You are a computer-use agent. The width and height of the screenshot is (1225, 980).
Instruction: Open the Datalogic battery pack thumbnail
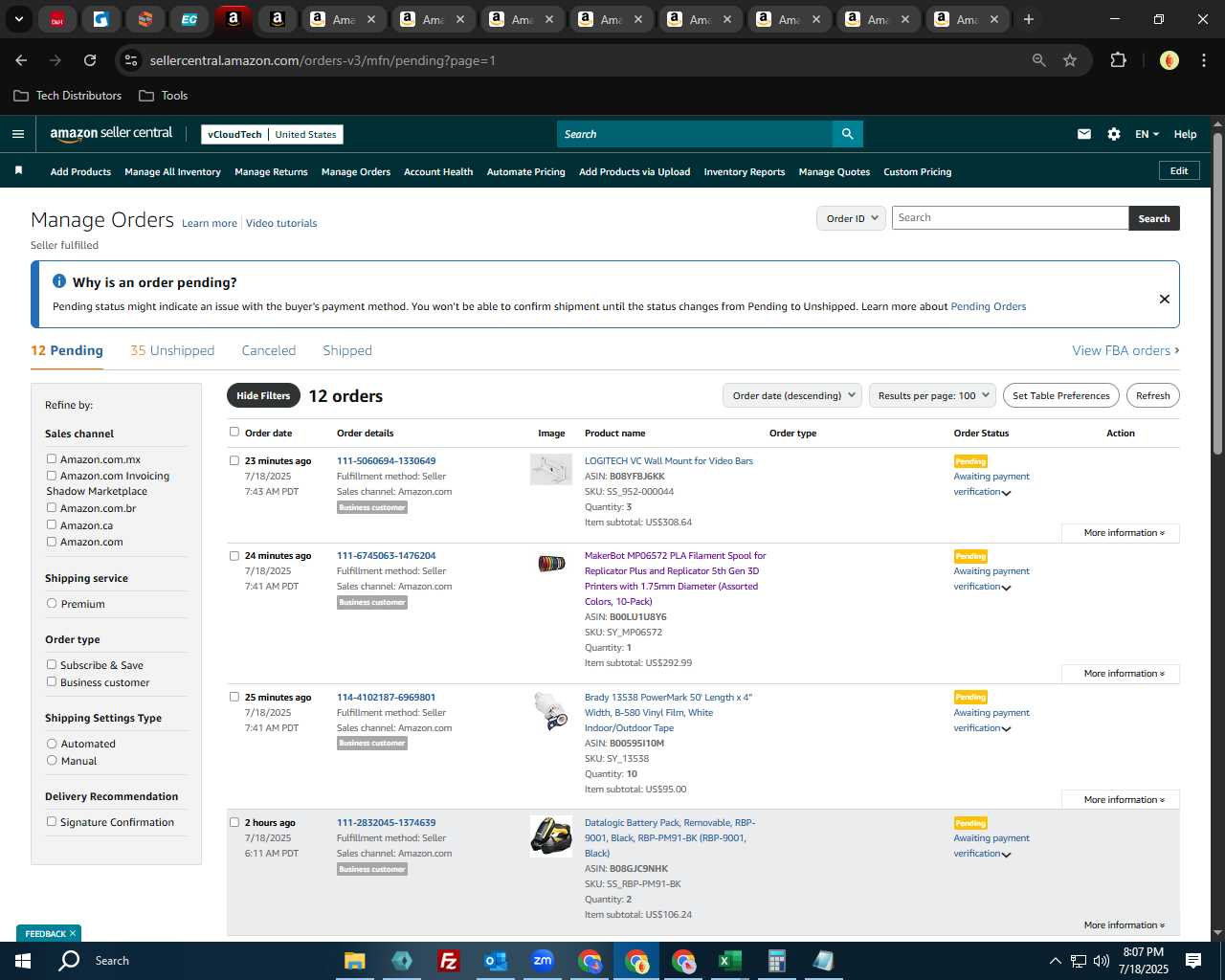pyautogui.click(x=551, y=835)
